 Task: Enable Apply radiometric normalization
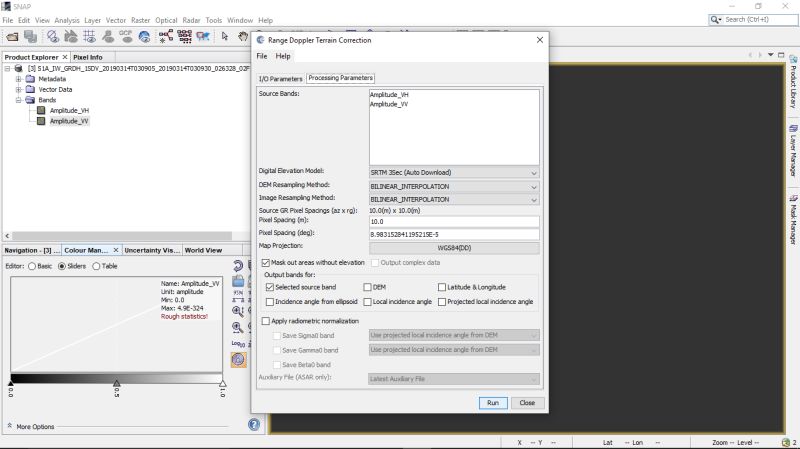(266, 321)
